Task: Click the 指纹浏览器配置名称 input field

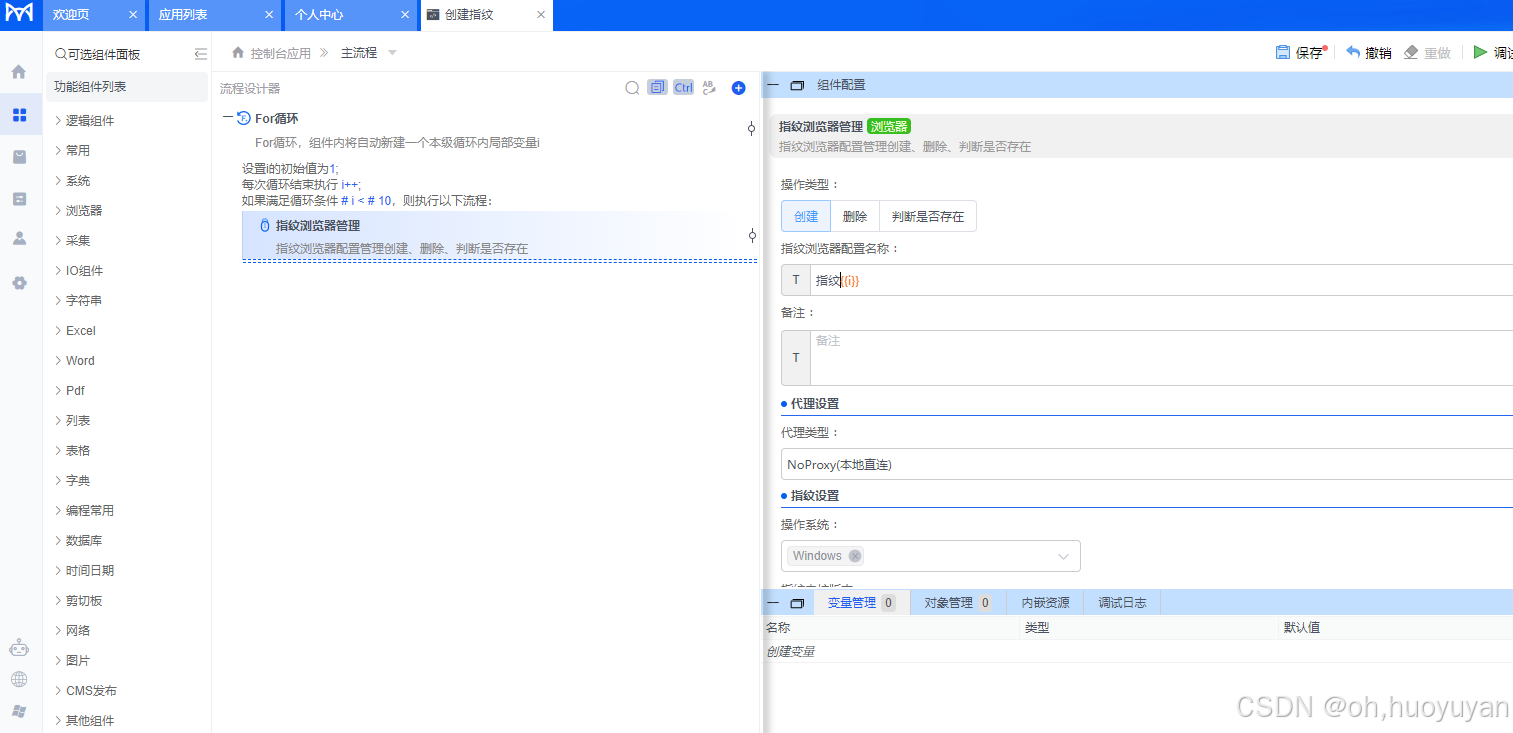Action: click(1160, 280)
